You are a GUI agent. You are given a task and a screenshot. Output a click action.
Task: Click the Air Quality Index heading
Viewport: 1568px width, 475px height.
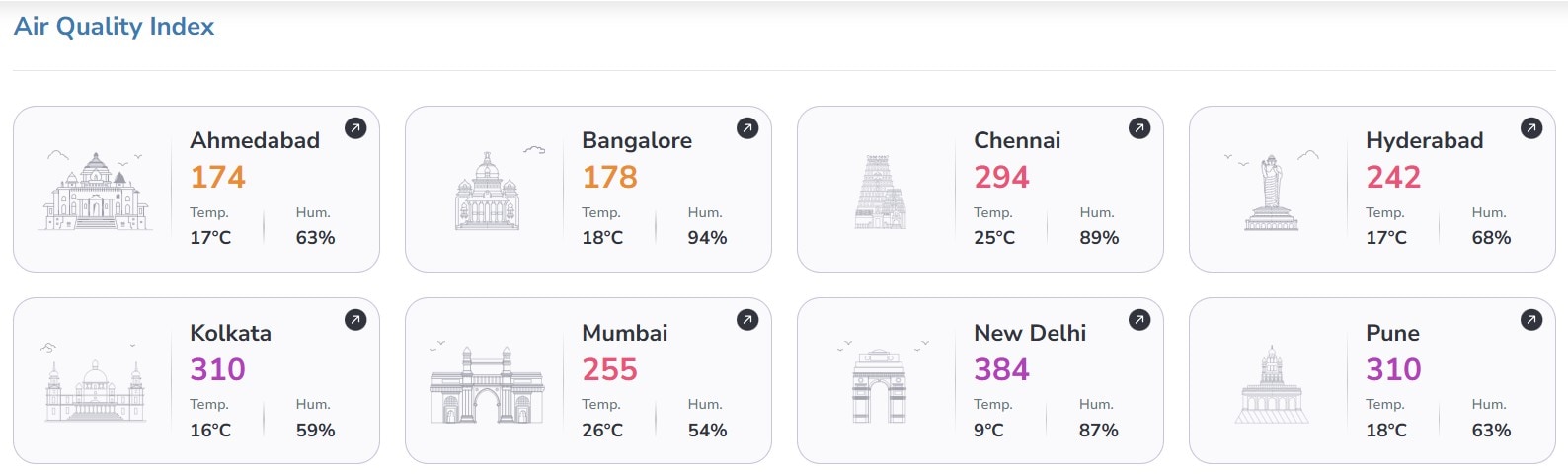[114, 27]
